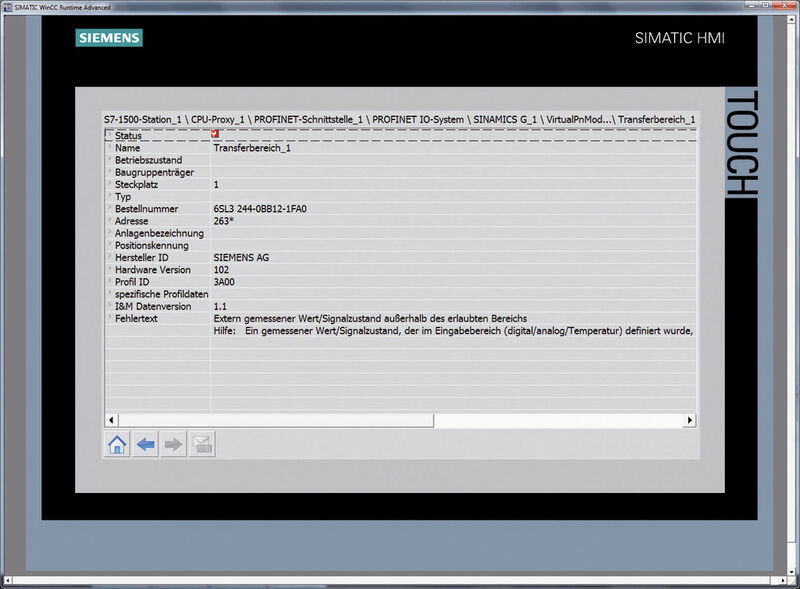Click the Steckplatz value 1
This screenshot has height=589, width=800.
[216, 185]
